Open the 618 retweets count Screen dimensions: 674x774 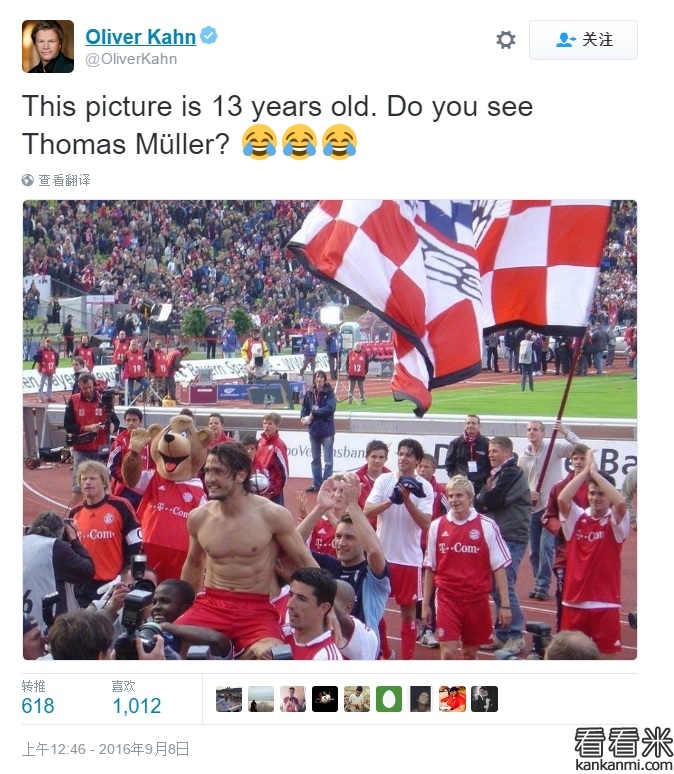pos(38,706)
